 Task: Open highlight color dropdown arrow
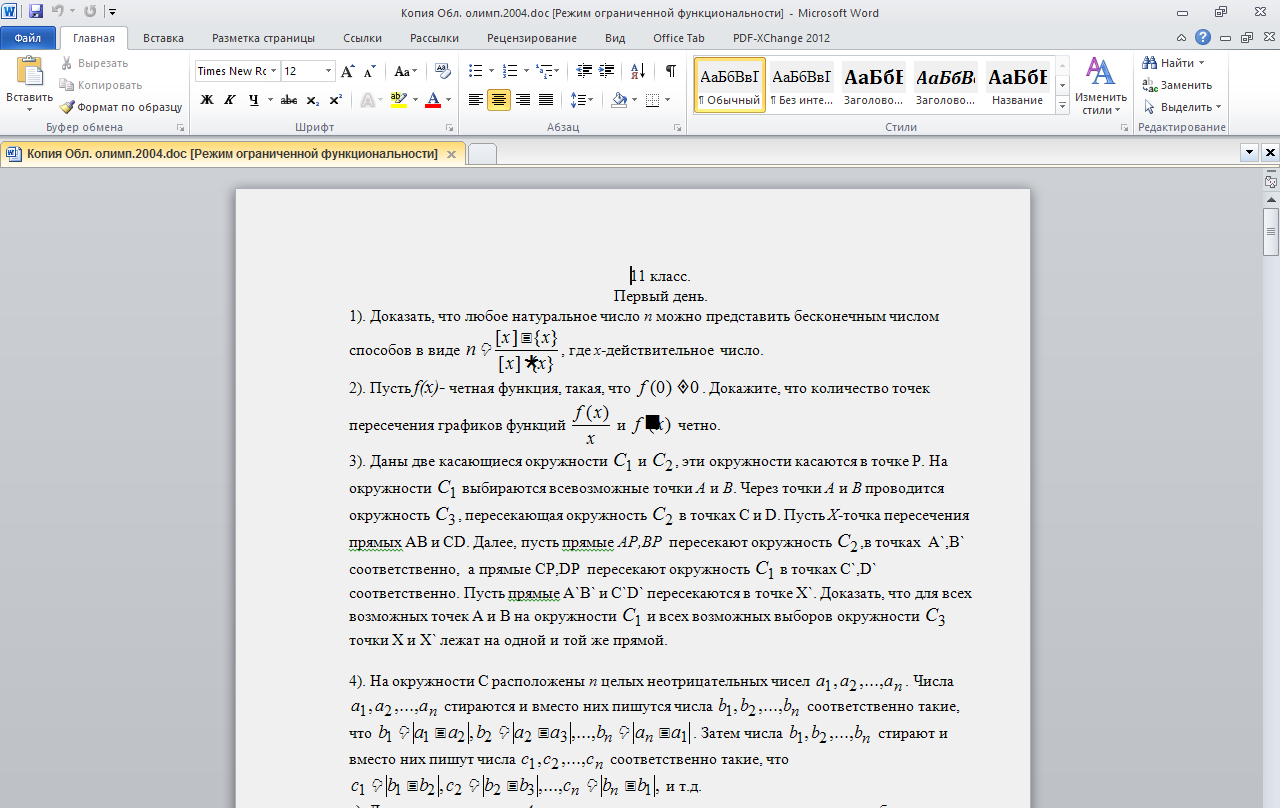tap(415, 100)
